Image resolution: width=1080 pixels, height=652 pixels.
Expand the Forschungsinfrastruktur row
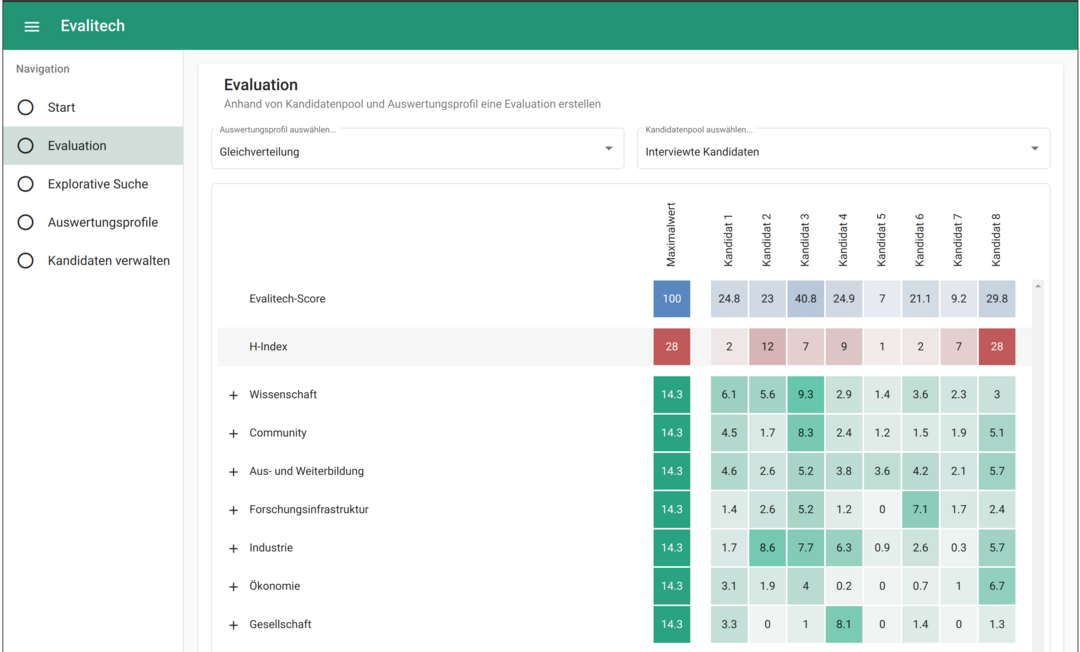click(x=233, y=510)
